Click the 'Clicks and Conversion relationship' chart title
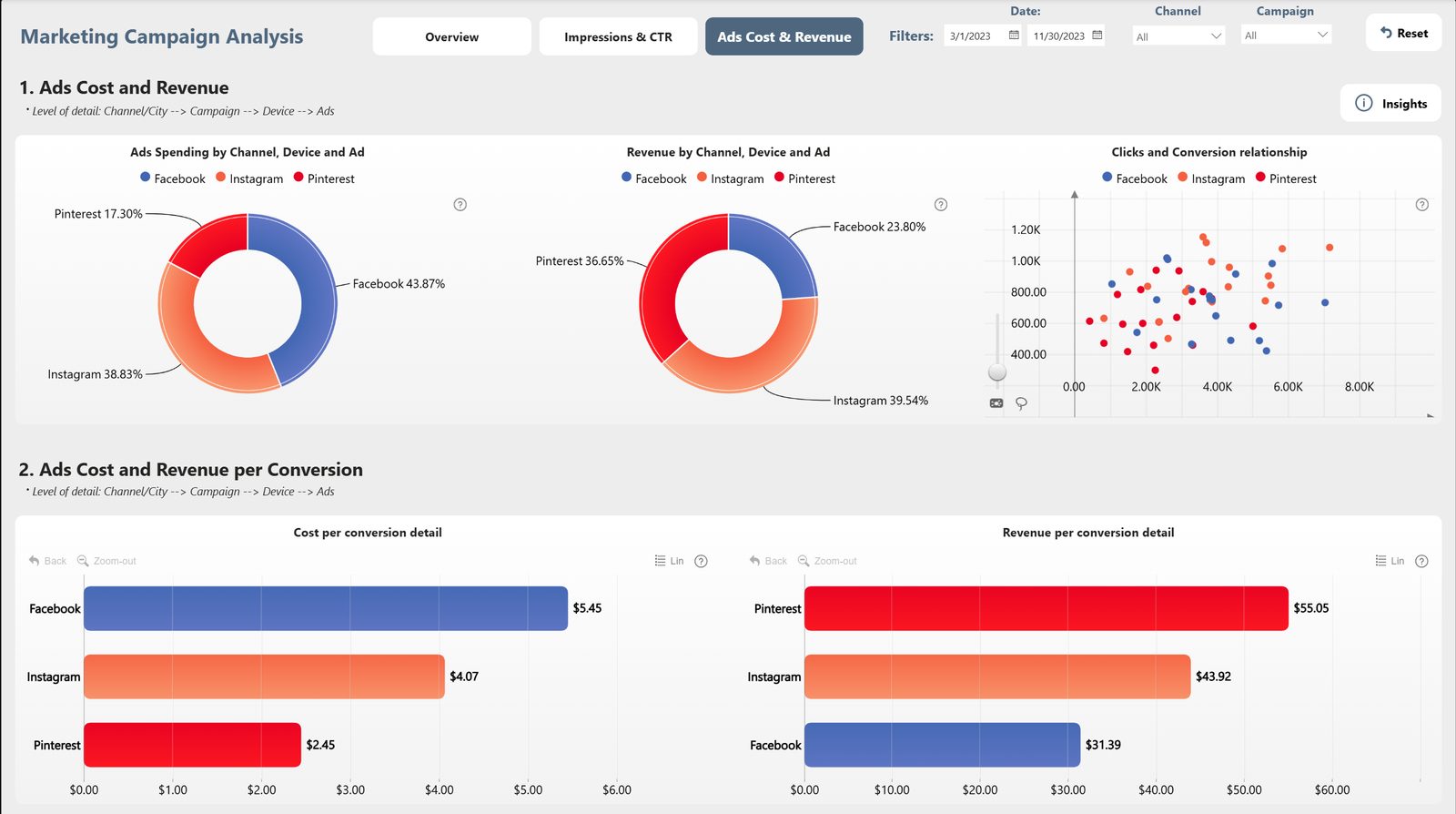 (1209, 152)
